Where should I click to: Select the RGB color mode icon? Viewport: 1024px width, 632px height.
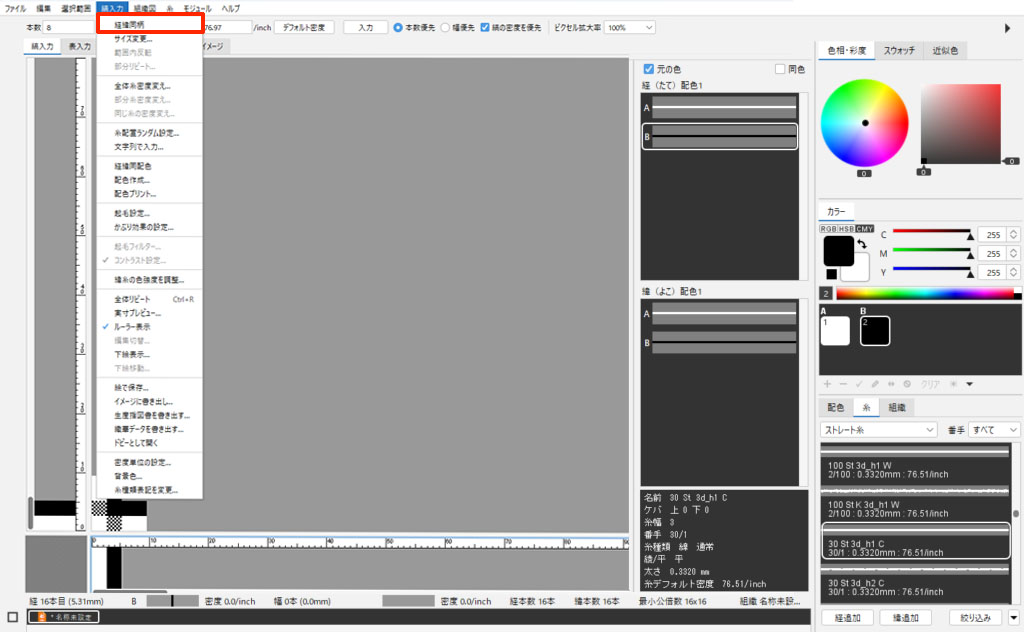click(828, 229)
